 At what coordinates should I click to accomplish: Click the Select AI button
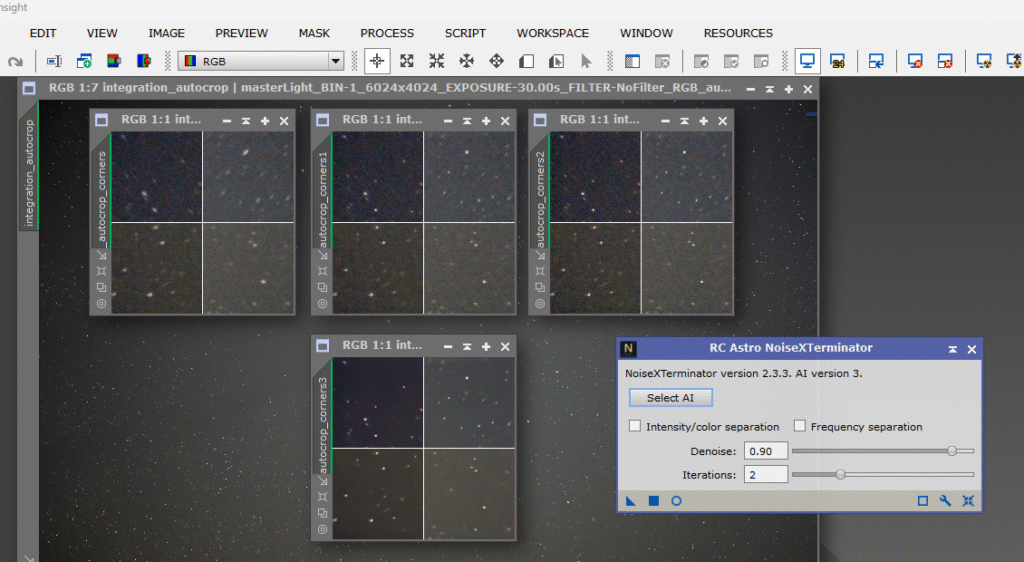coord(671,398)
